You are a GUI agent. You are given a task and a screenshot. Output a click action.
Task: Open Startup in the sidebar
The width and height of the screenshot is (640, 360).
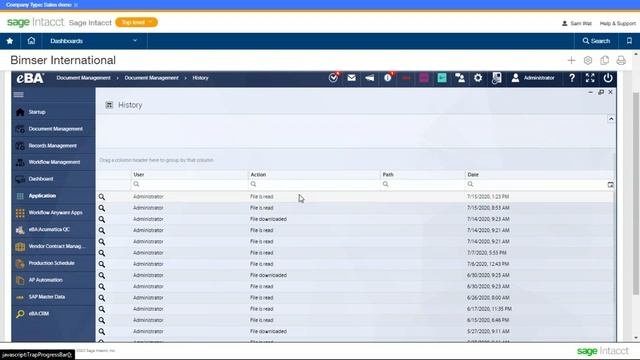[53, 112]
